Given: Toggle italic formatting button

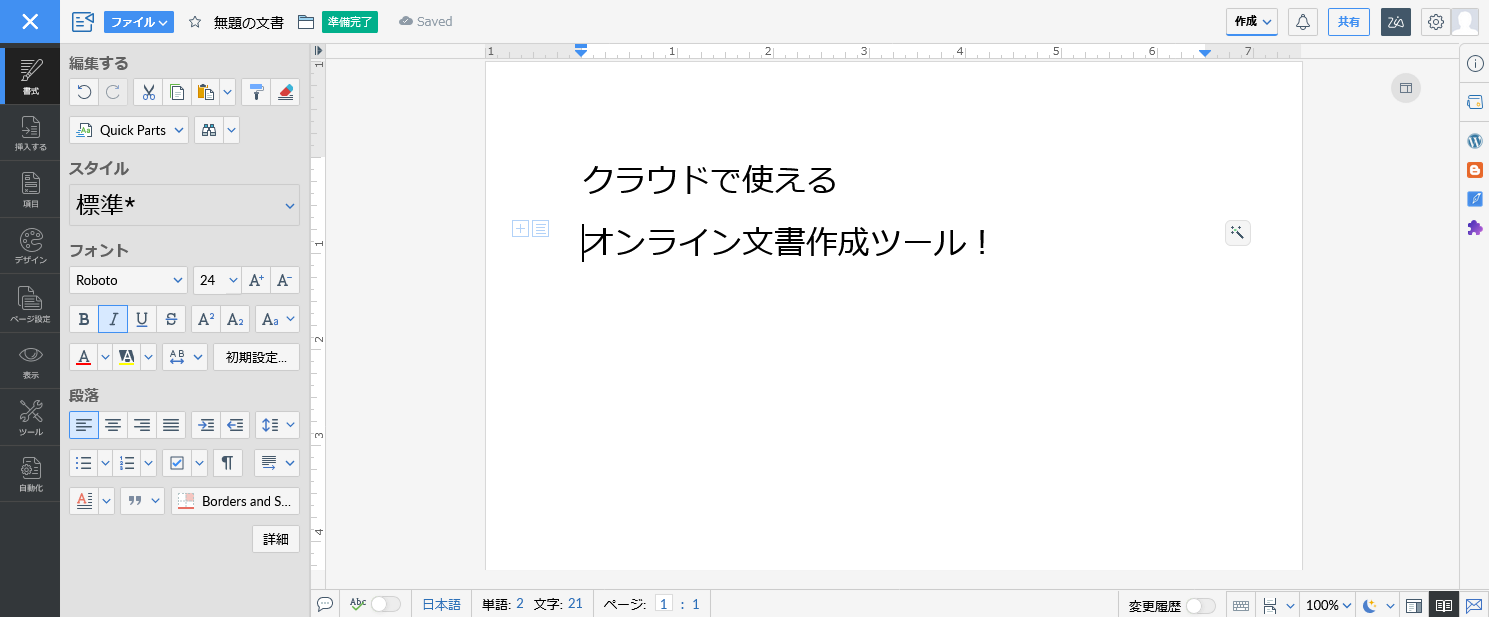Looking at the screenshot, I should point(113,320).
